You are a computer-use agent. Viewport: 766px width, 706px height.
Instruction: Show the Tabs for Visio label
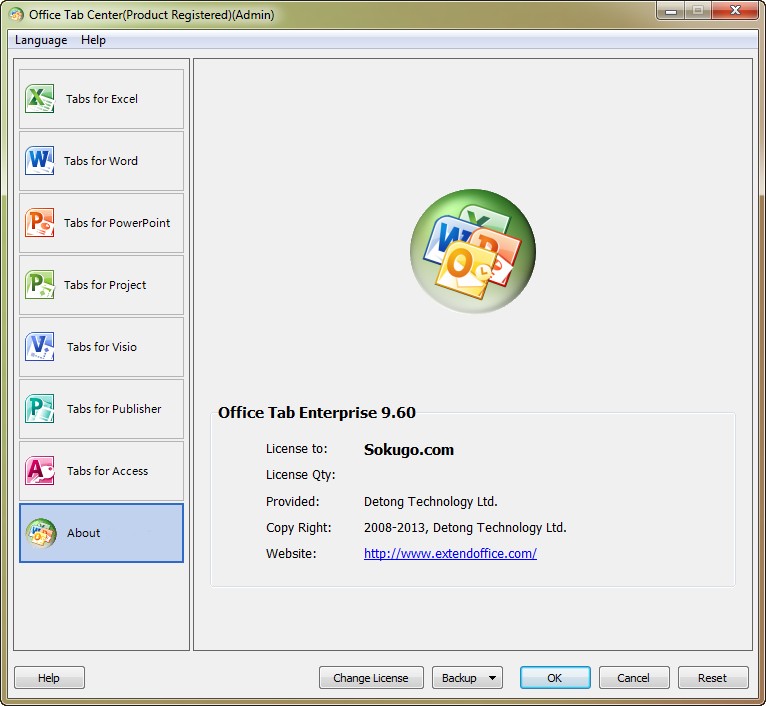[102, 347]
